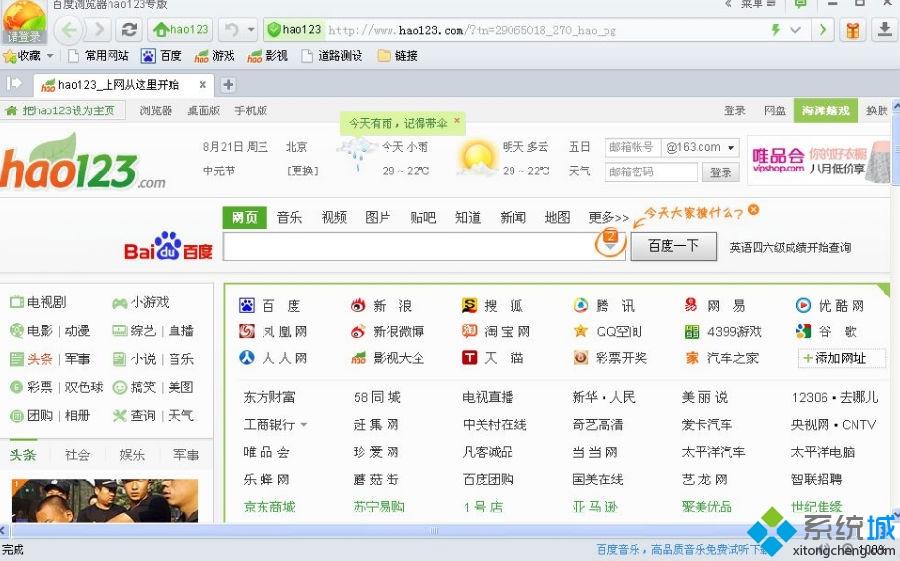Open the 常用网站 bookmark
The width and height of the screenshot is (900, 561).
click(98, 56)
